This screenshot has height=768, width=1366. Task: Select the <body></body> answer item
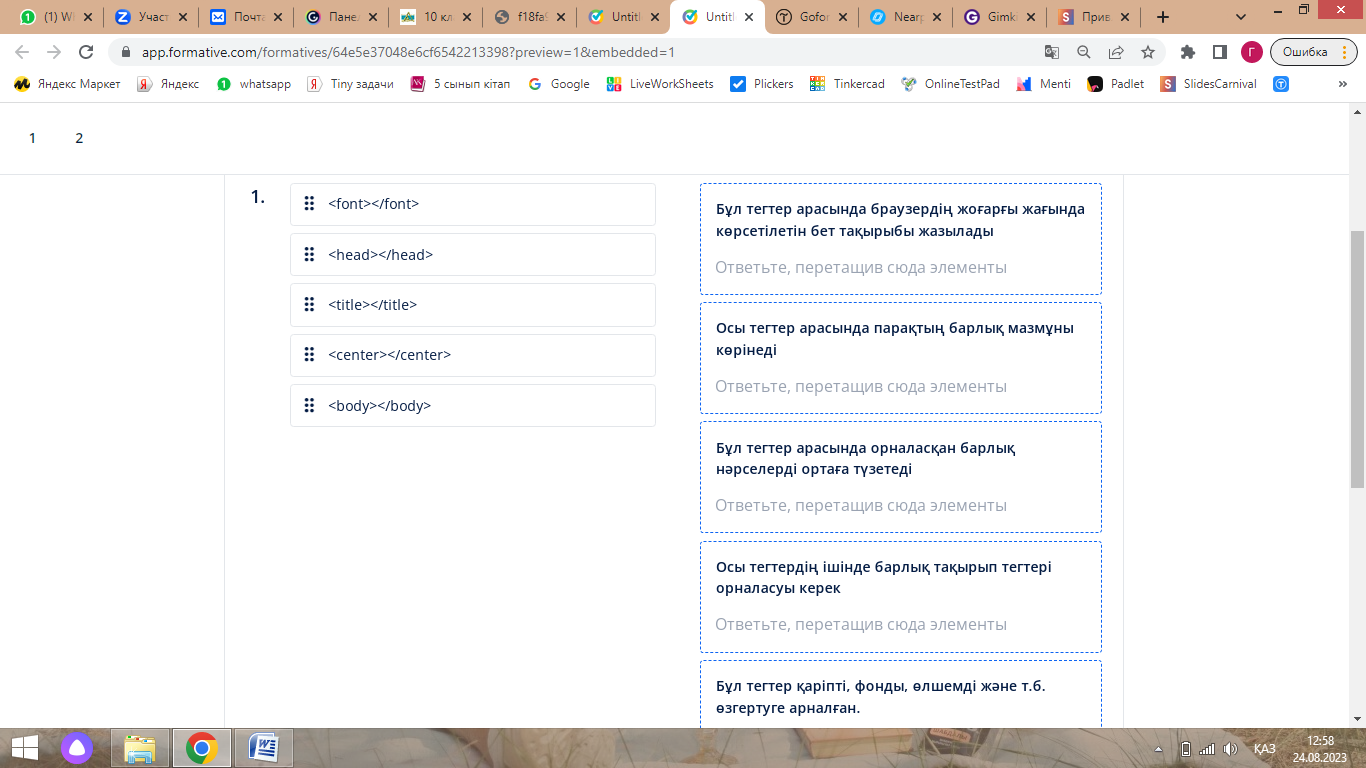click(473, 406)
